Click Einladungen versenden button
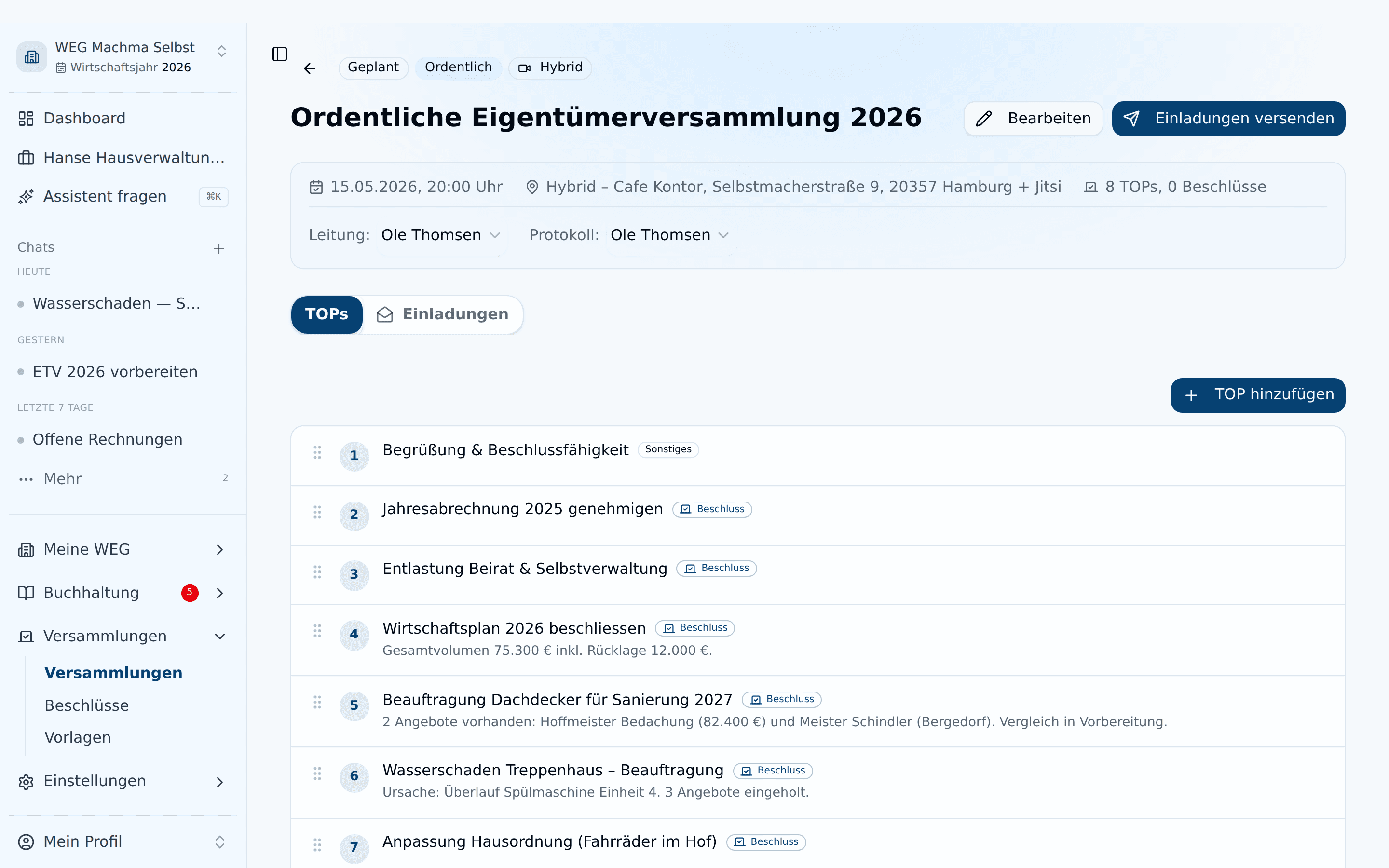1389x868 pixels. click(x=1228, y=119)
